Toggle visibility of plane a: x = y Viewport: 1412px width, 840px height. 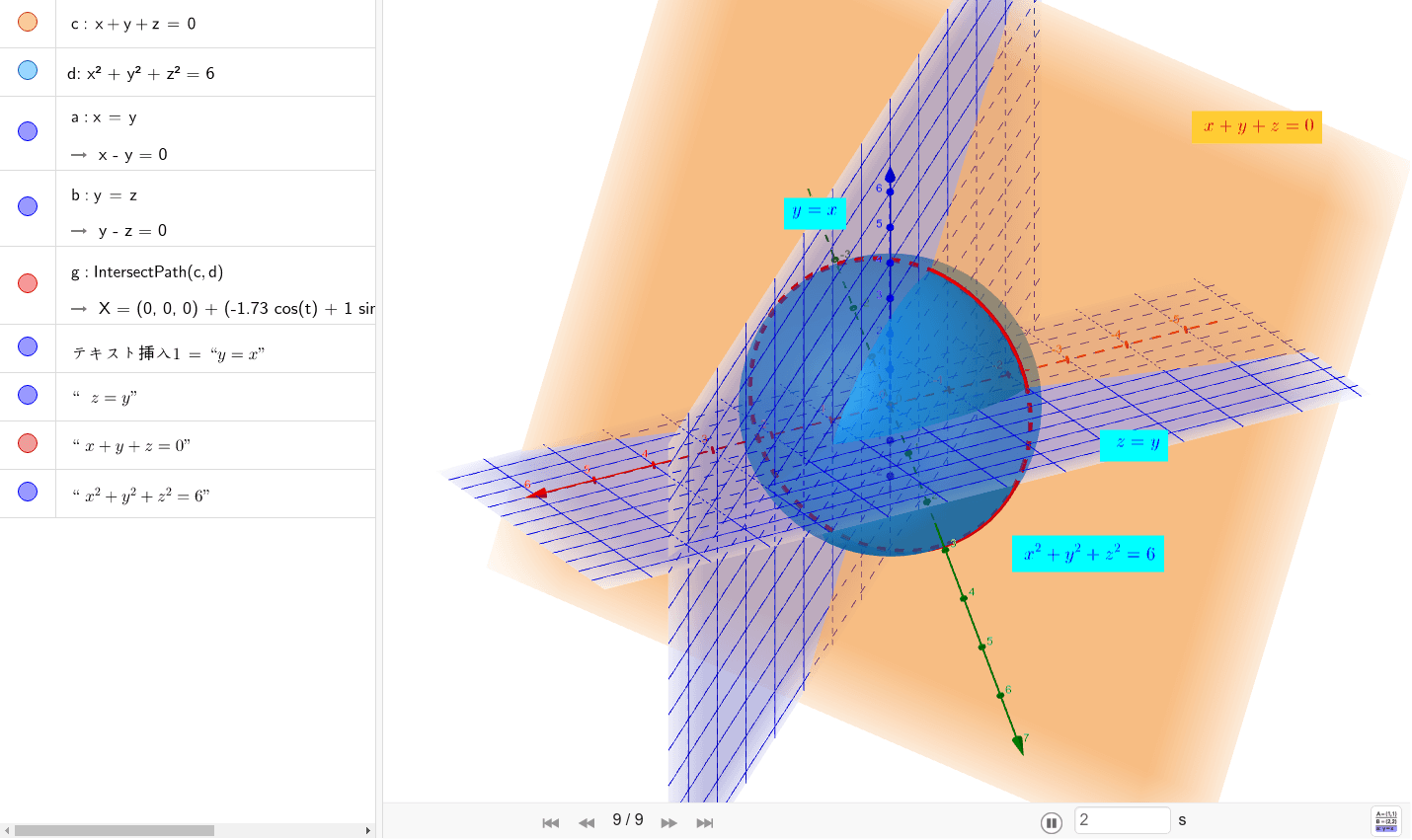[x=28, y=131]
